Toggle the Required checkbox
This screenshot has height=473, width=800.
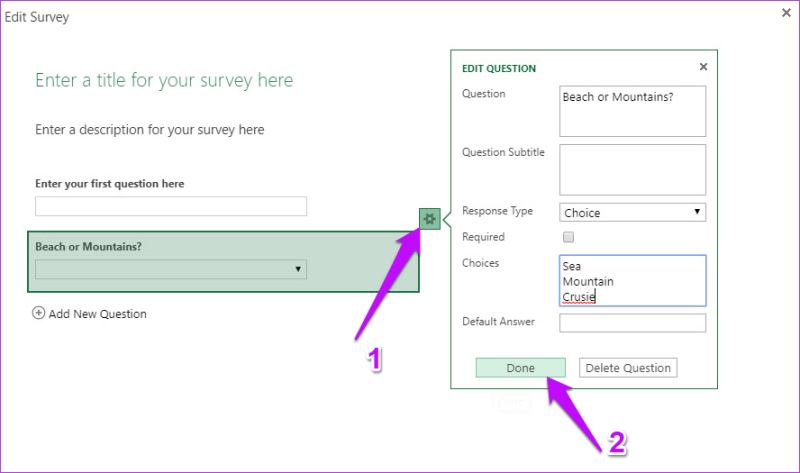(x=568, y=237)
